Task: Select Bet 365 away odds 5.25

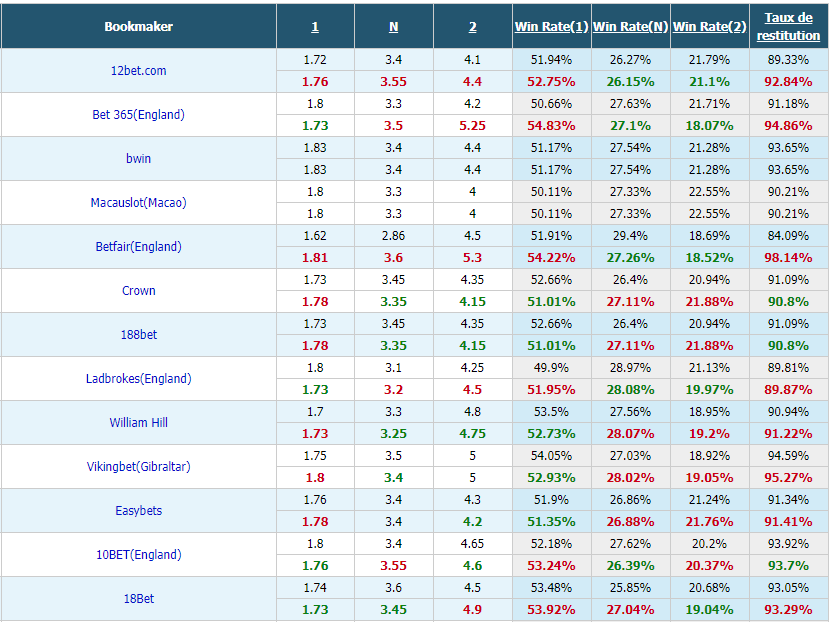Action: [472, 125]
